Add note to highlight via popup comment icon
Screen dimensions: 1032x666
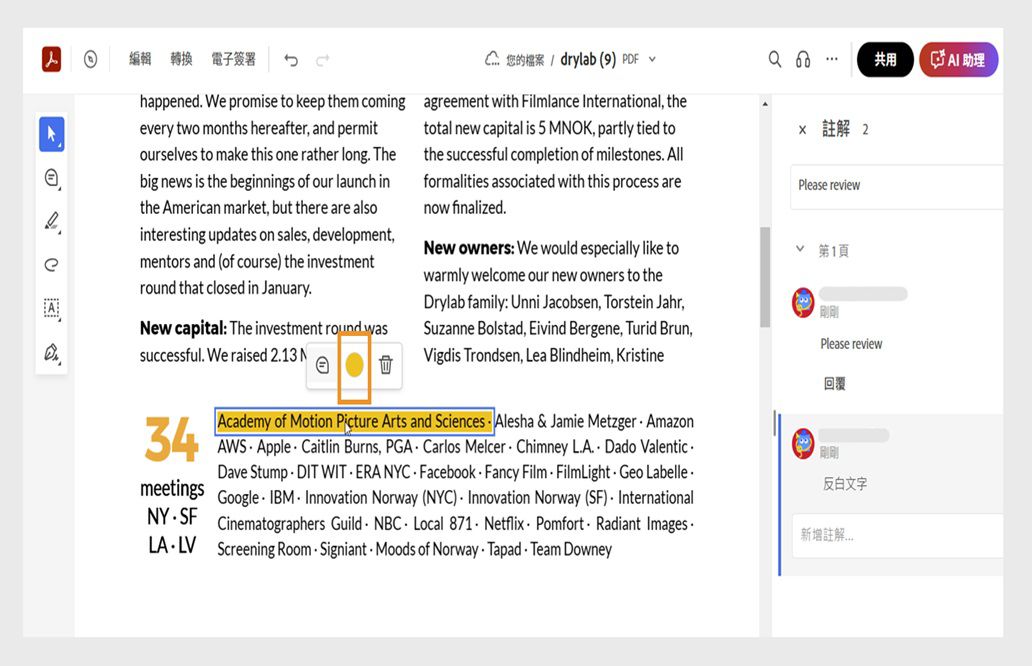[x=322, y=365]
